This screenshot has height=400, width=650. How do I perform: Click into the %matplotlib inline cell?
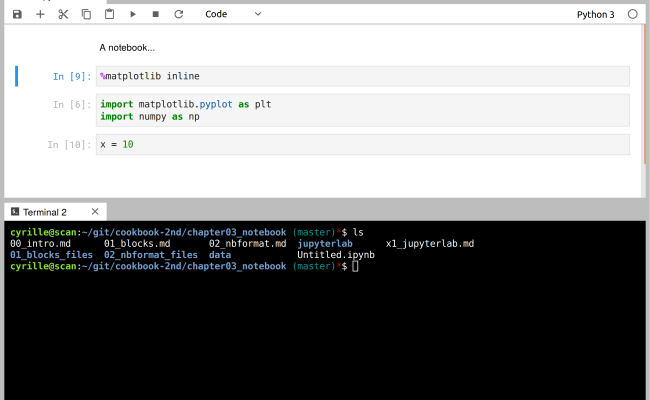tap(363, 76)
